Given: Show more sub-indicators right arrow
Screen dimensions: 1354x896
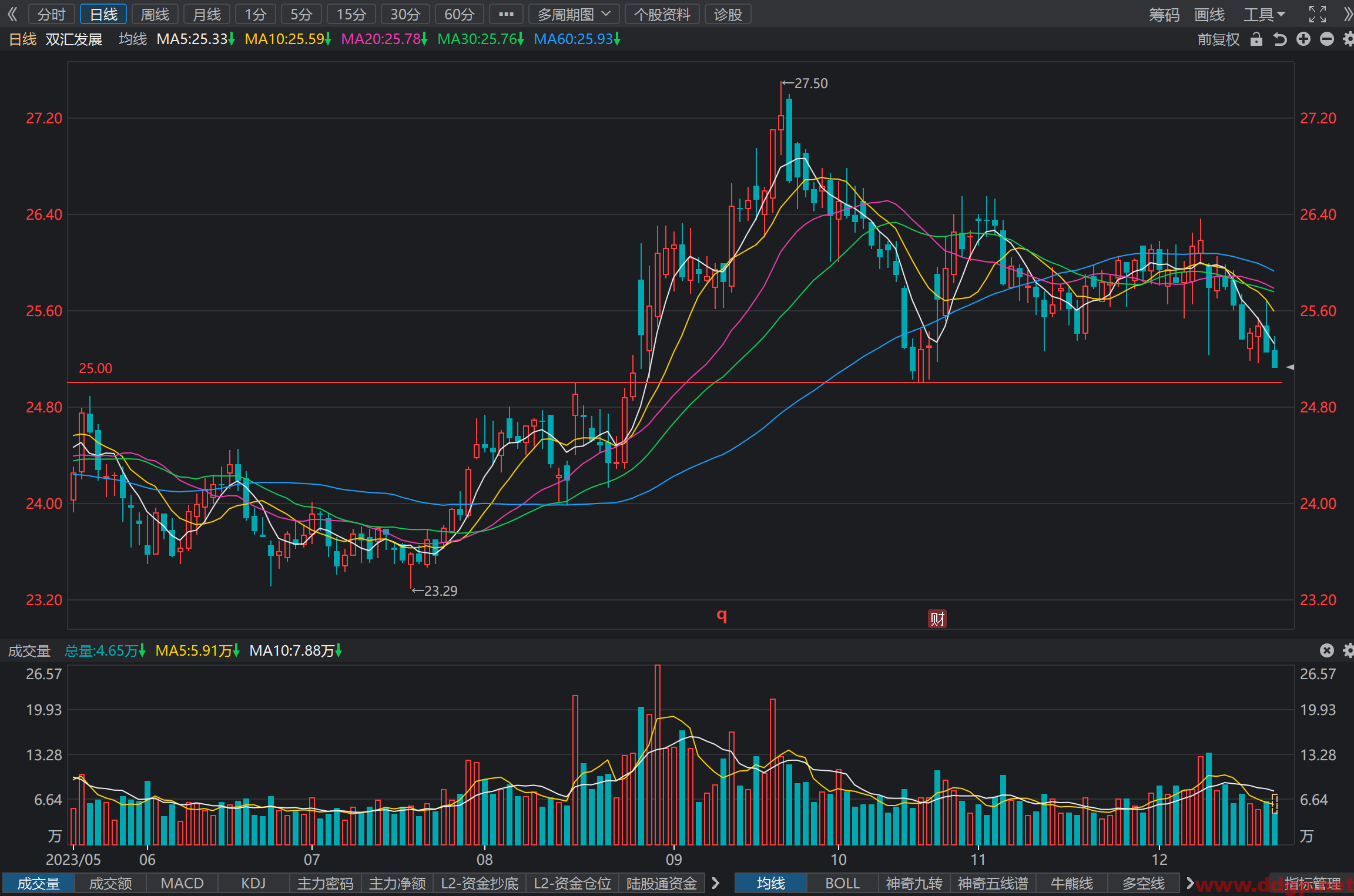Looking at the screenshot, I should coord(716,883).
